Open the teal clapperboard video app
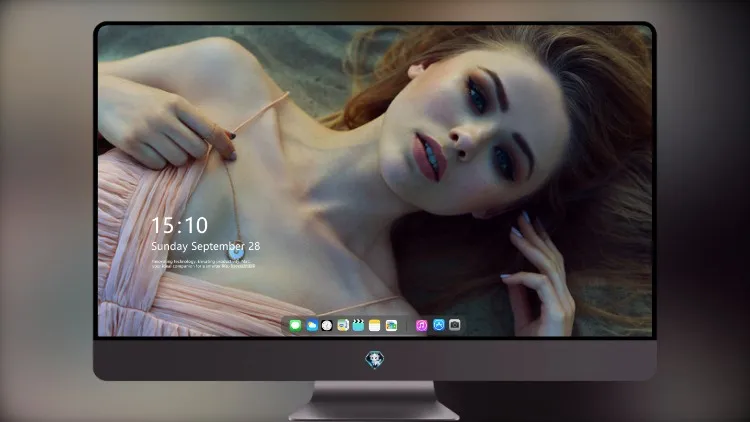Viewport: 750px width, 422px height. [358, 325]
